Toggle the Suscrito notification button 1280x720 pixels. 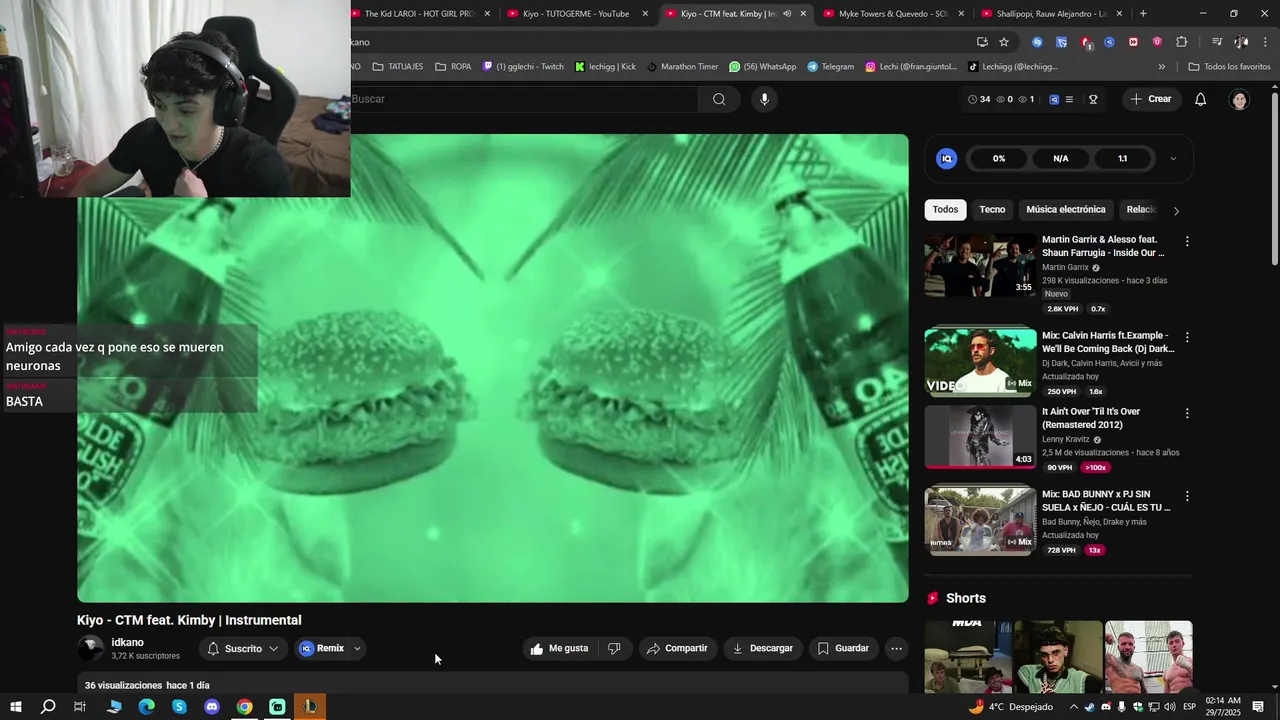click(243, 649)
